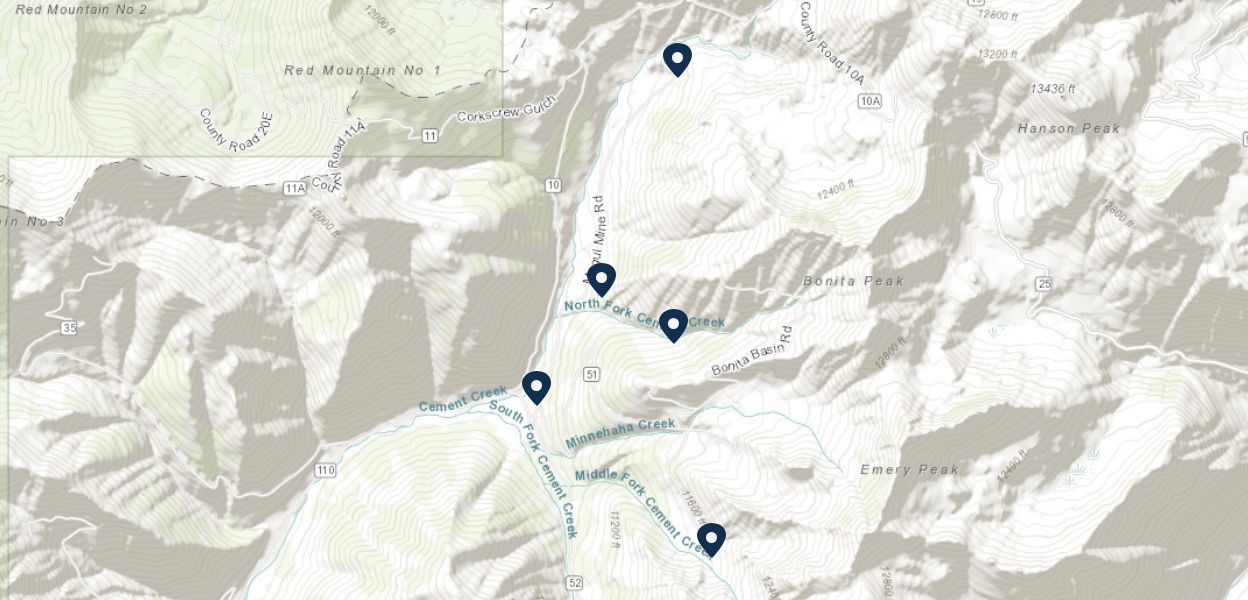Screen dimensions: 1248x600
Task: Select the route 35 road shield
Action: 68,328
